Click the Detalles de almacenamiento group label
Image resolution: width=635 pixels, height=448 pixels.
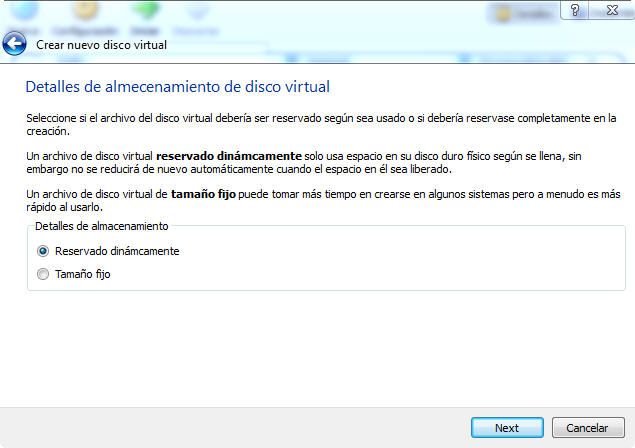pos(101,226)
